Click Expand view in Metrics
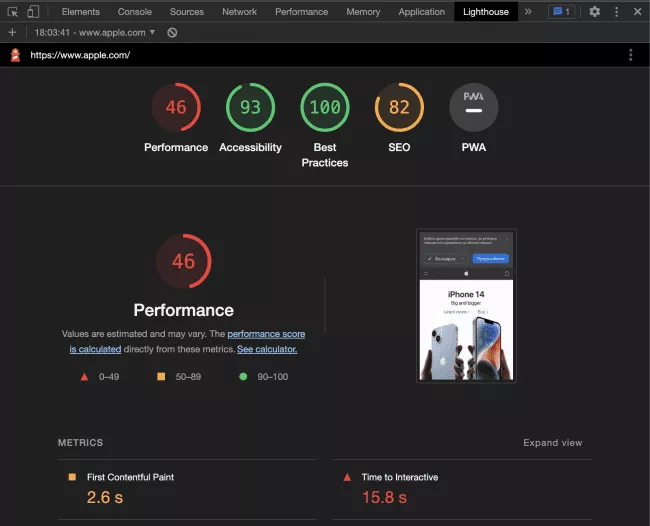The width and height of the screenshot is (650, 526). (x=552, y=443)
